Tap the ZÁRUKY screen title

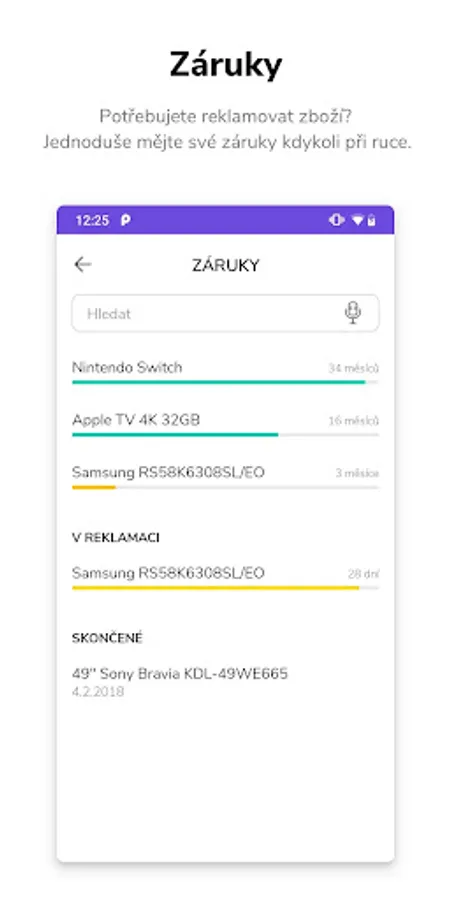(226, 265)
